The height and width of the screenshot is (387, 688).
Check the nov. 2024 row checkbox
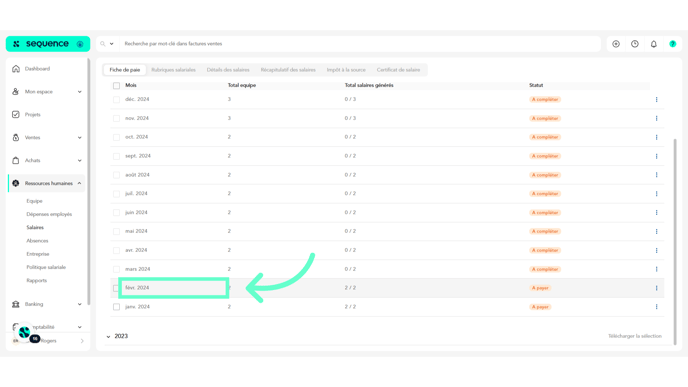click(116, 118)
